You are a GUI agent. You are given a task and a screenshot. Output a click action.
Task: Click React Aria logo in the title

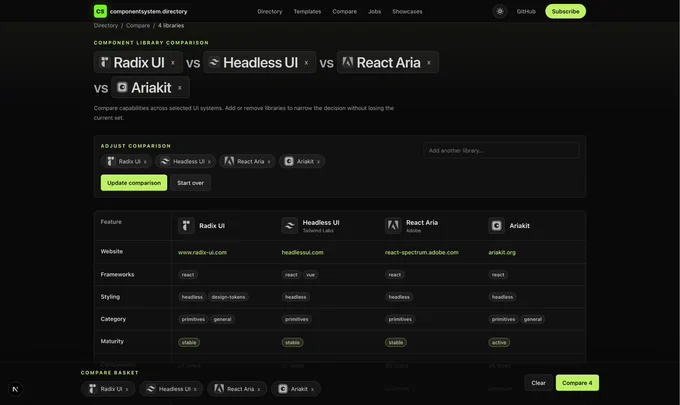(347, 62)
